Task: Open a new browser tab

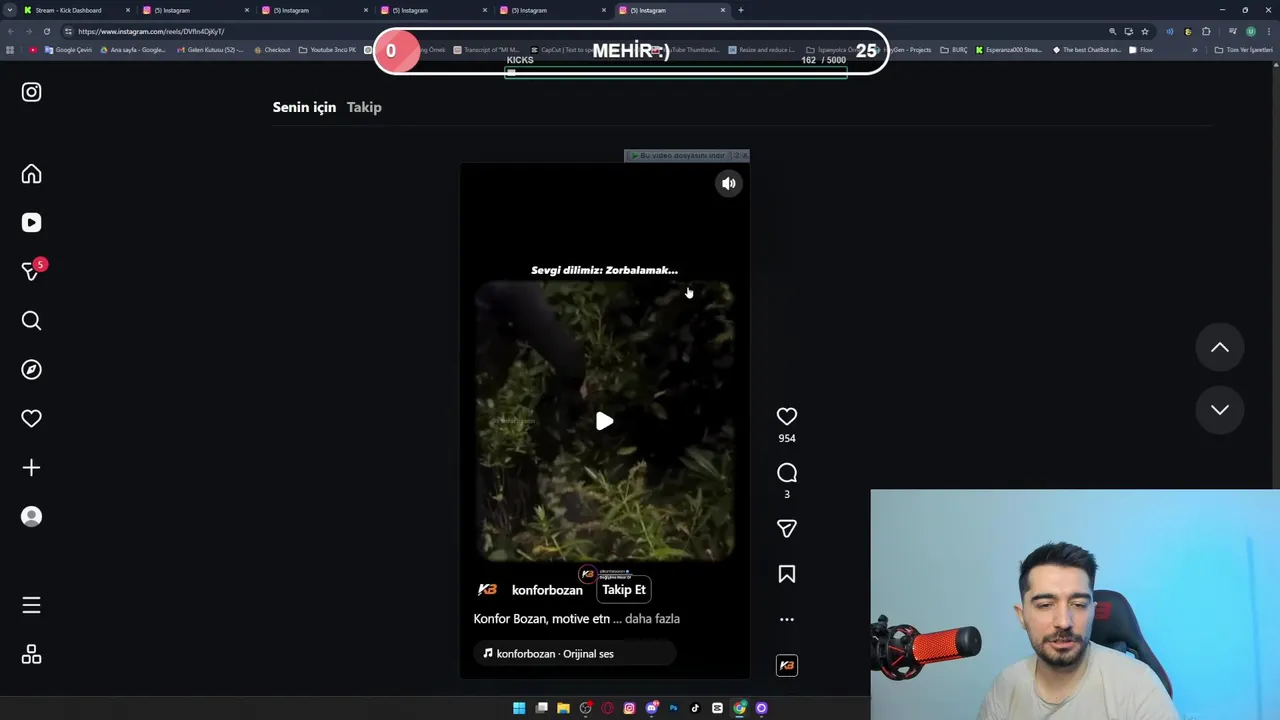Action: pyautogui.click(x=741, y=10)
